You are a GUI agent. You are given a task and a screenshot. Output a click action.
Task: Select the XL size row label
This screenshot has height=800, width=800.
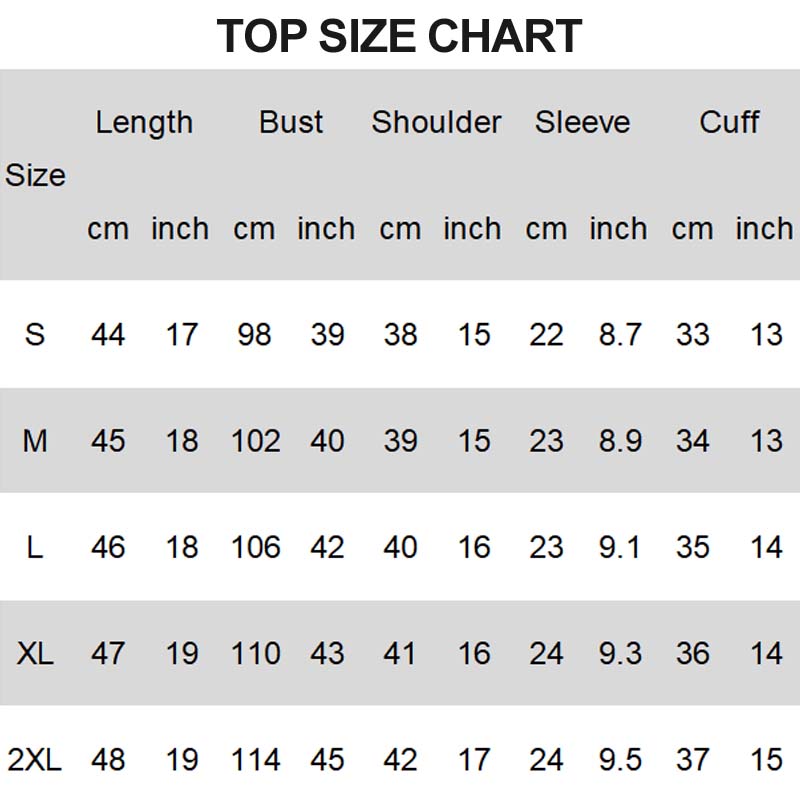point(35,654)
